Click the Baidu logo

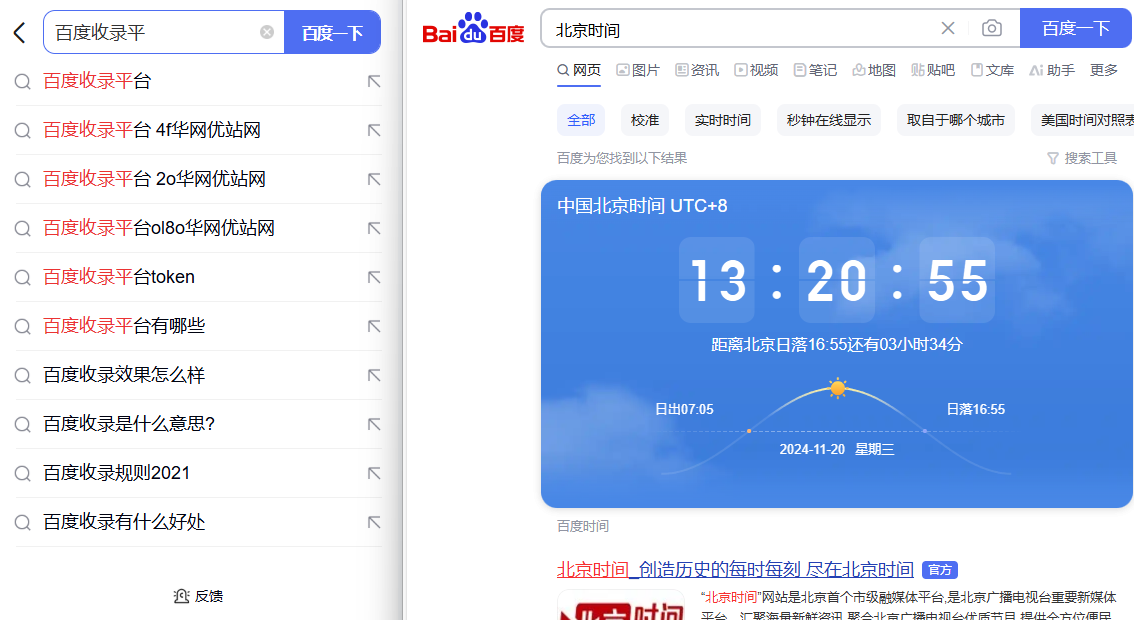[x=473, y=29]
